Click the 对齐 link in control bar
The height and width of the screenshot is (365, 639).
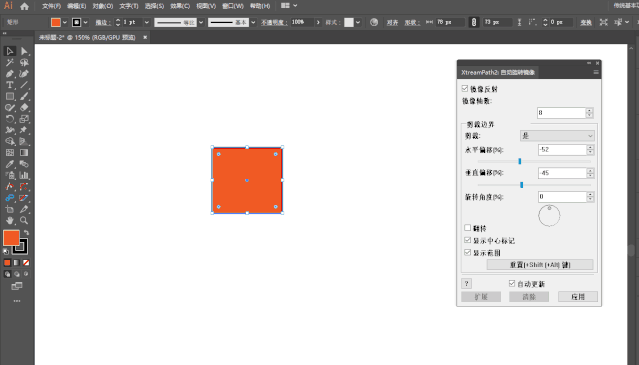tap(392, 22)
